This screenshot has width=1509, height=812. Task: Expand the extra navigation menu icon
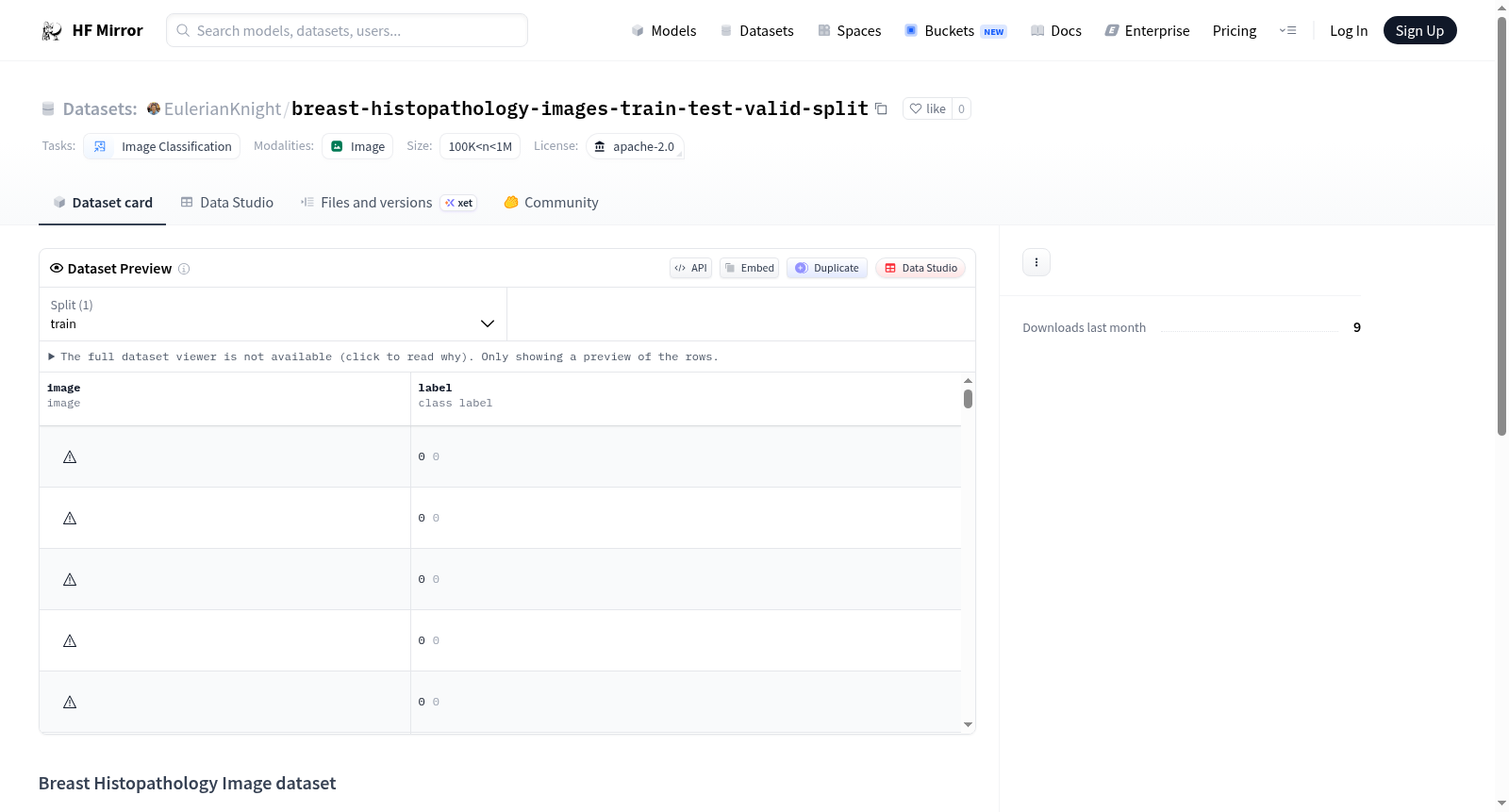point(1287,30)
